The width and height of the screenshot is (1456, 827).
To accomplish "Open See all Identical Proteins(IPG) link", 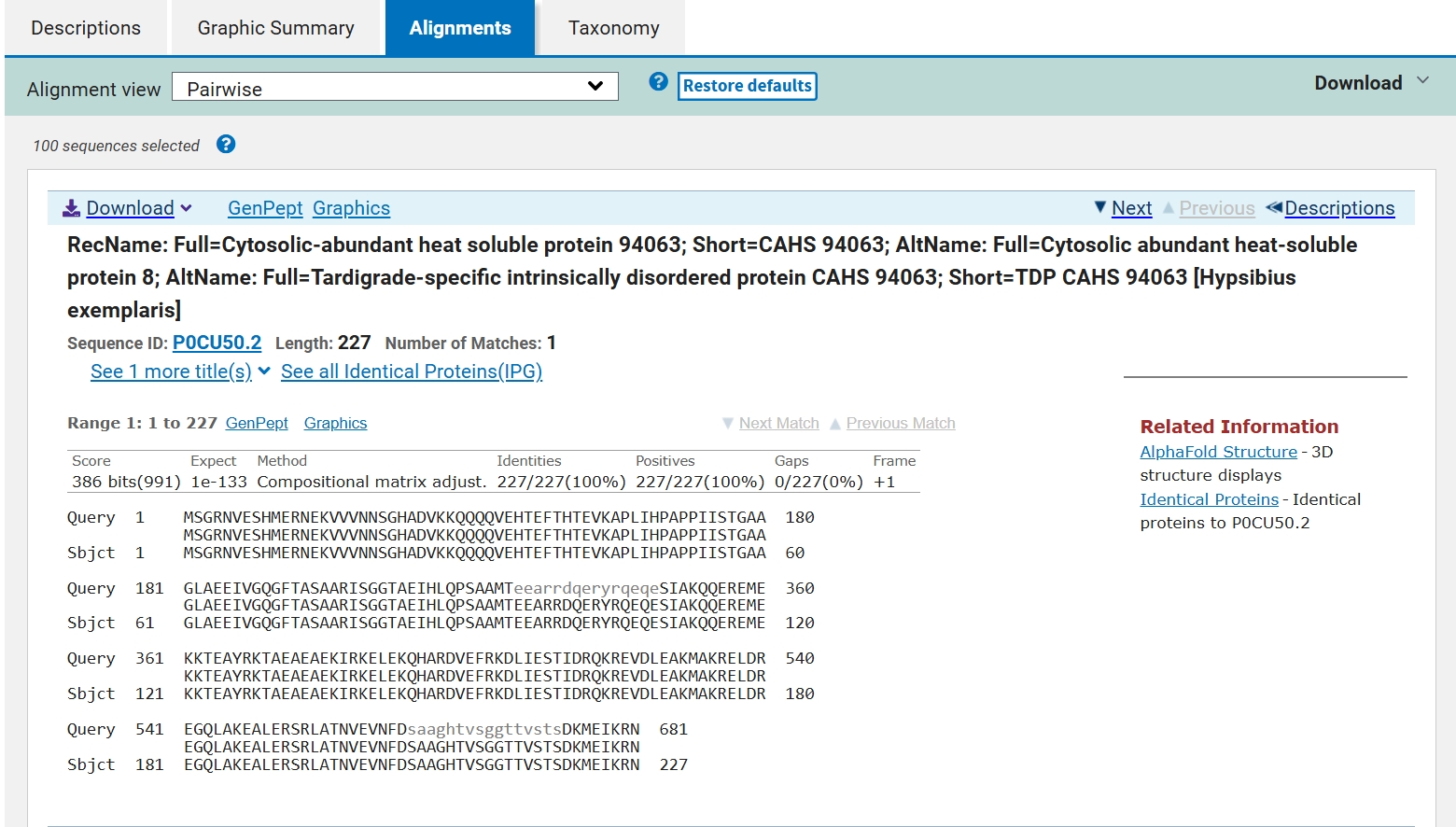I will coord(412,371).
